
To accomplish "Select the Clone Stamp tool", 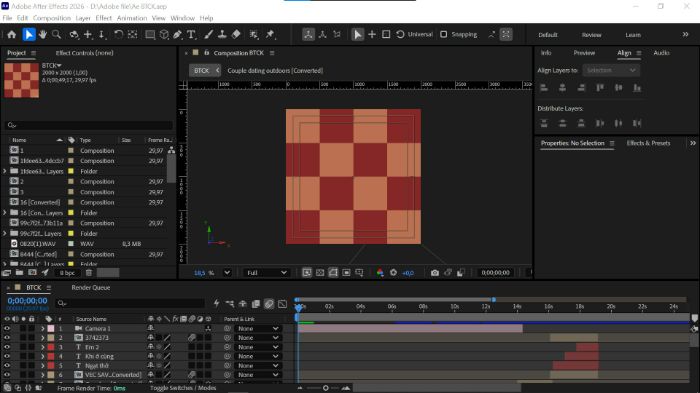I will tap(222, 34).
